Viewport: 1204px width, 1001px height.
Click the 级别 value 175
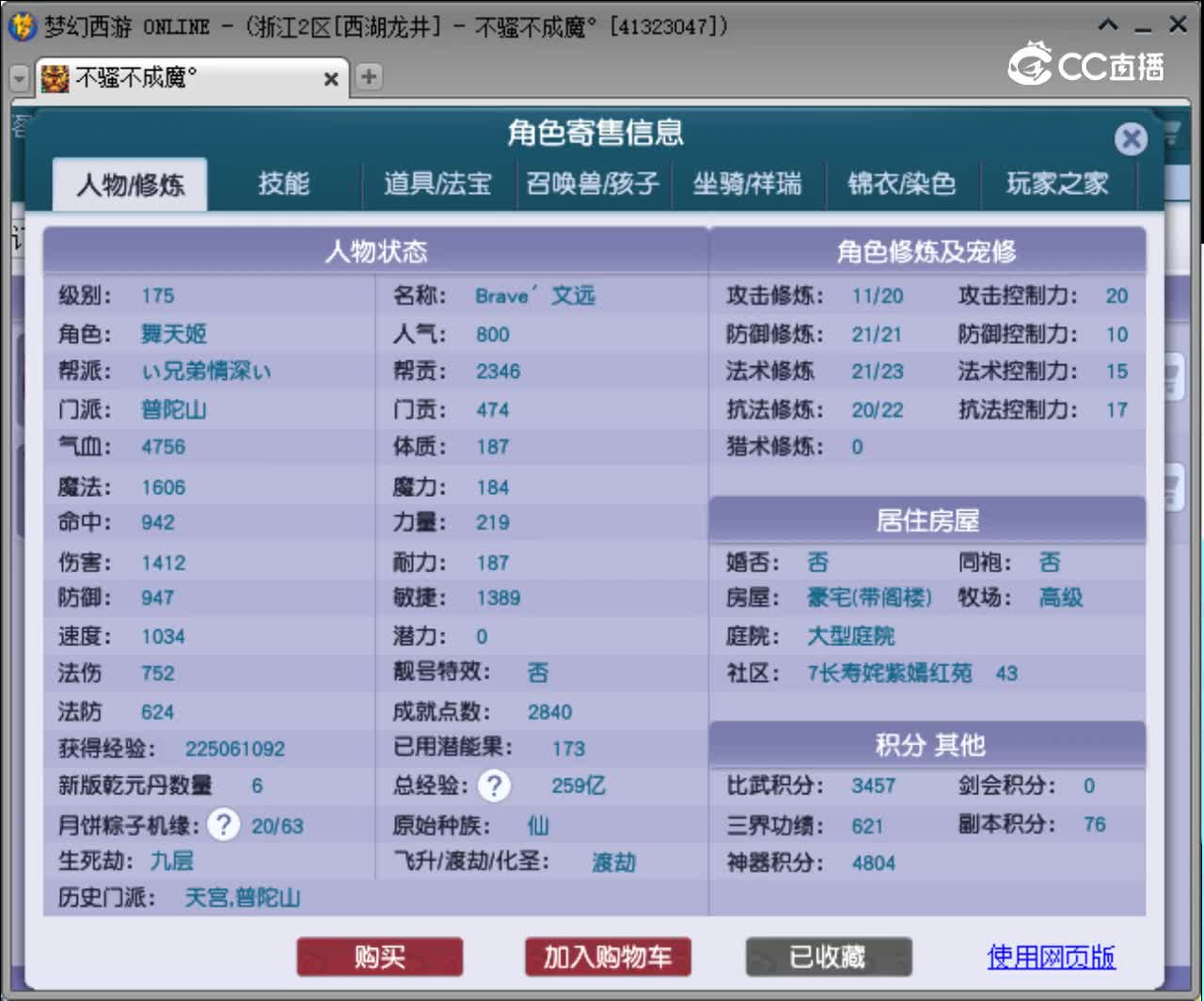click(x=158, y=295)
